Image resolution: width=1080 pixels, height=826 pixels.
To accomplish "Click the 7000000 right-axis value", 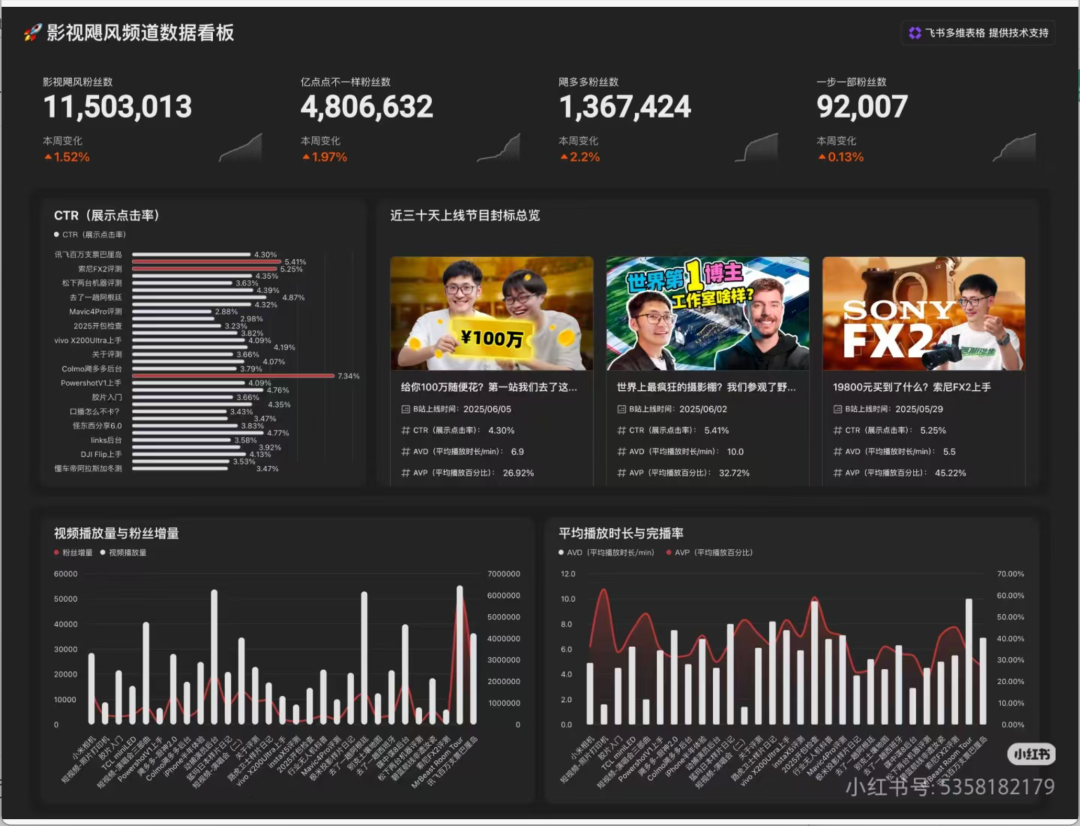I will click(x=503, y=574).
